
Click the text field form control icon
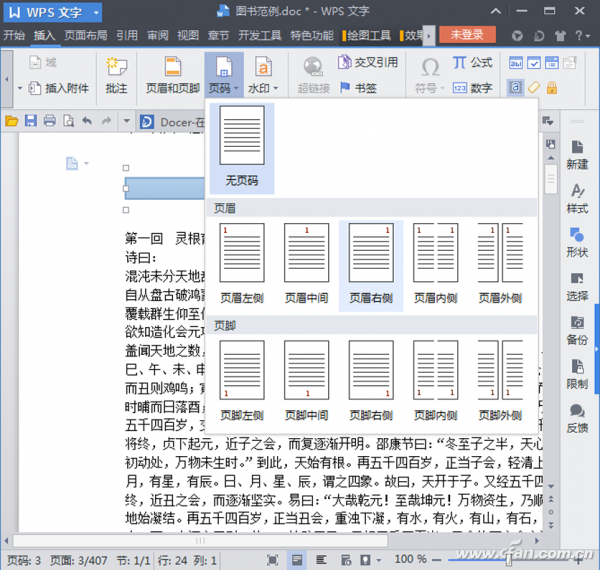click(x=515, y=63)
